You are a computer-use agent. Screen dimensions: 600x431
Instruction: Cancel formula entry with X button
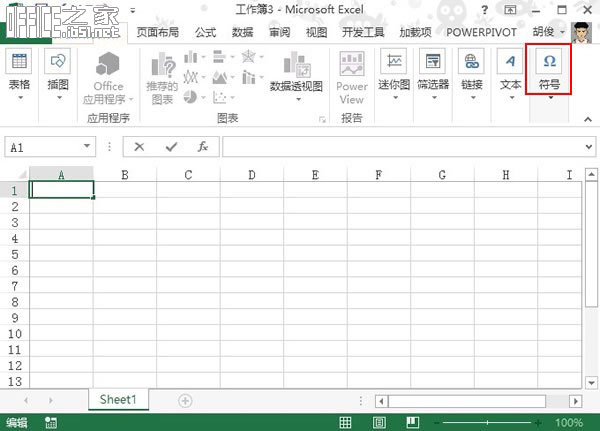[139, 147]
